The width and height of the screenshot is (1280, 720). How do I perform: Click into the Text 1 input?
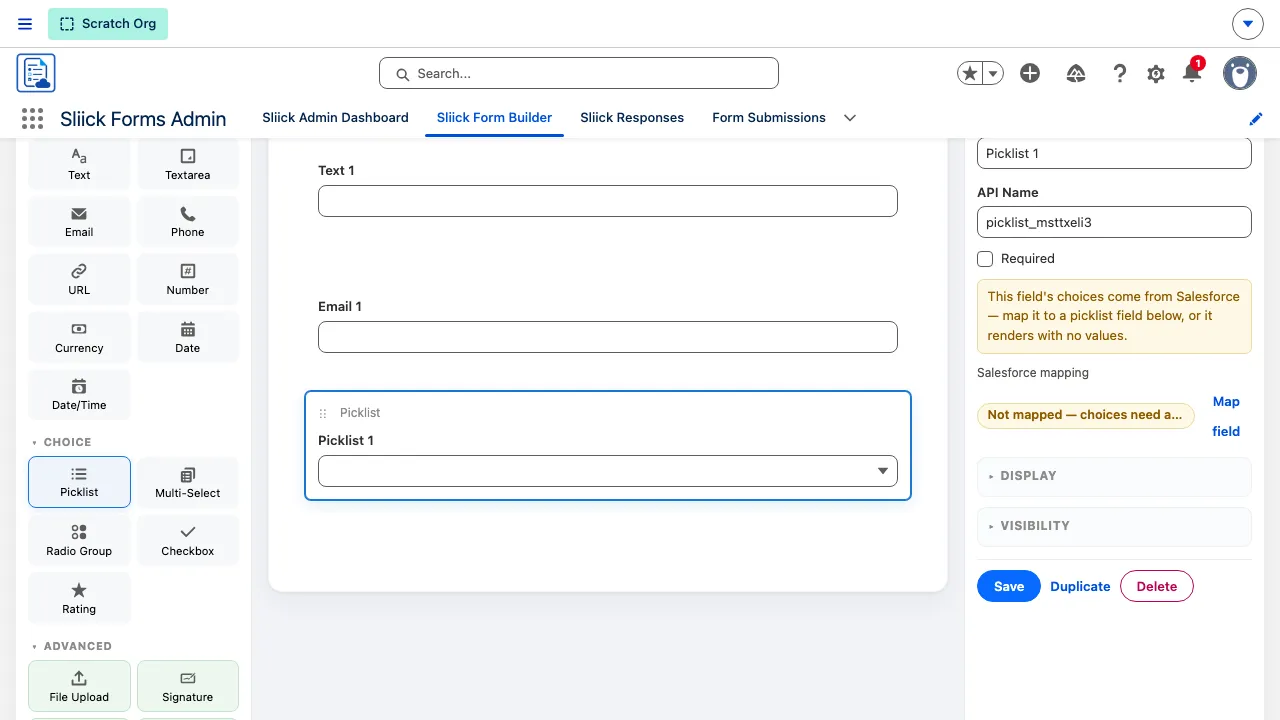pos(608,201)
